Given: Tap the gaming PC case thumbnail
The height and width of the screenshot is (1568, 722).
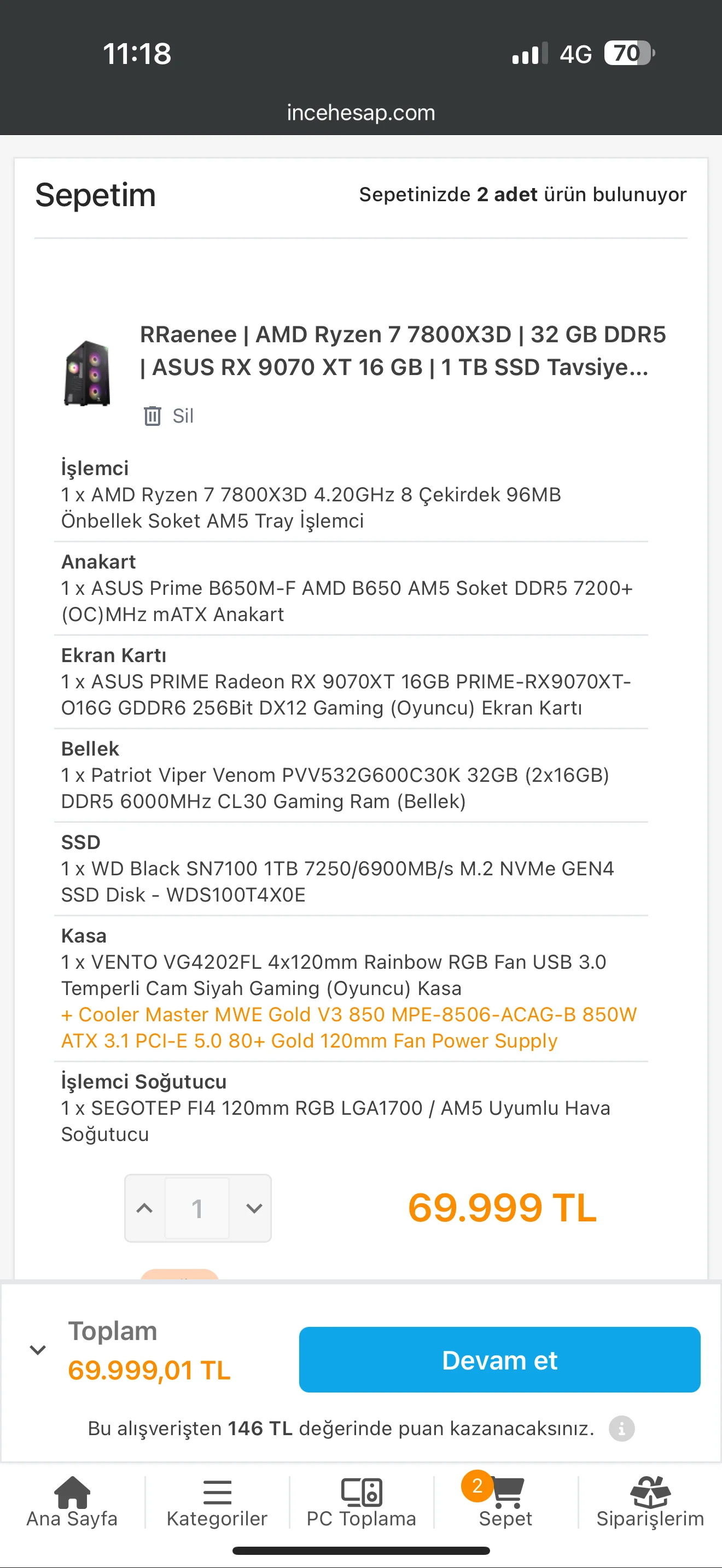Looking at the screenshot, I should click(88, 372).
